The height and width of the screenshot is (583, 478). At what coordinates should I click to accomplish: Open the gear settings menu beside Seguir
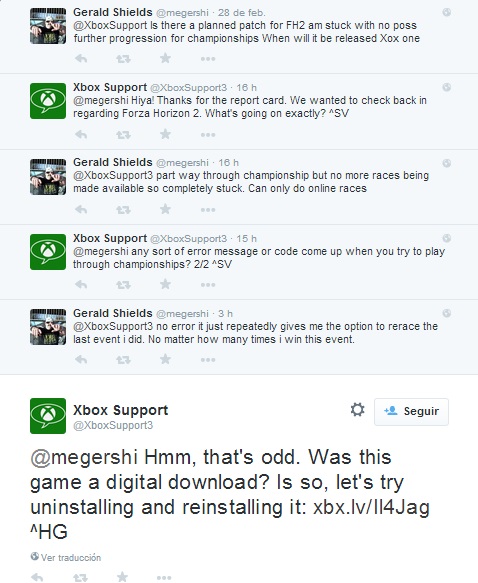358,410
